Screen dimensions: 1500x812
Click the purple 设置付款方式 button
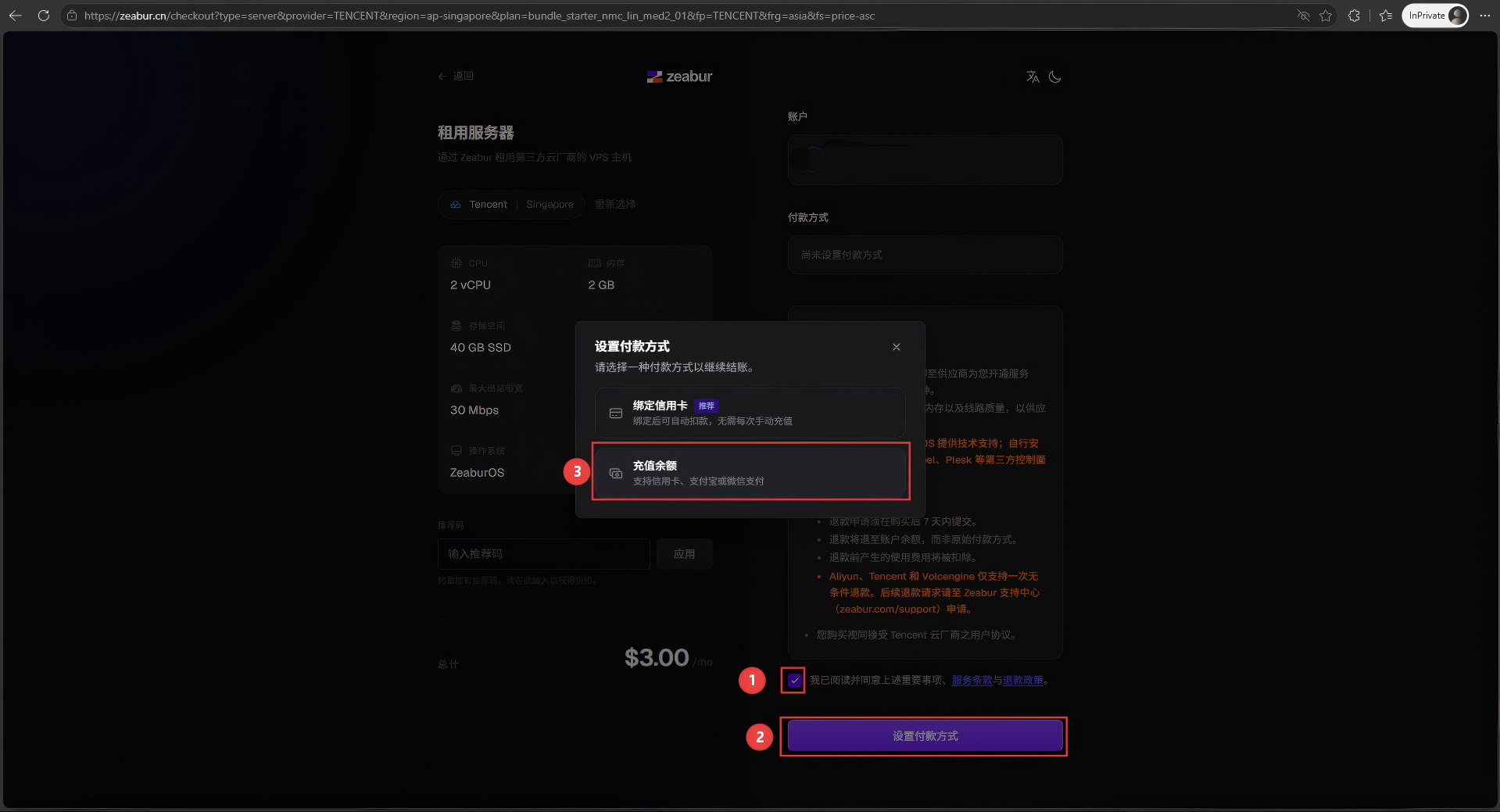[x=925, y=736]
